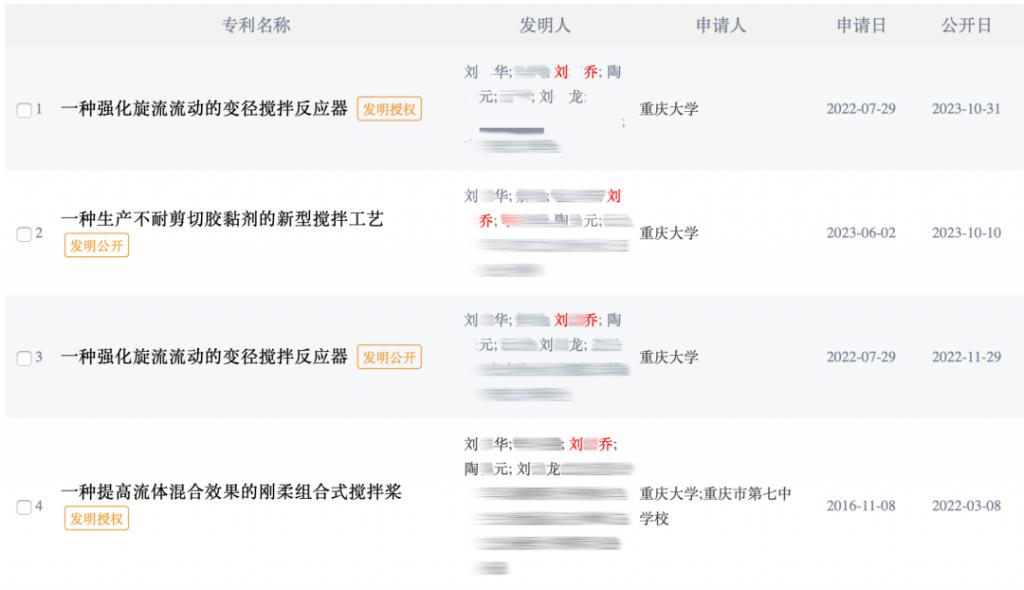Sort by the 公开日 column header
1024x590 pixels.
(966, 25)
